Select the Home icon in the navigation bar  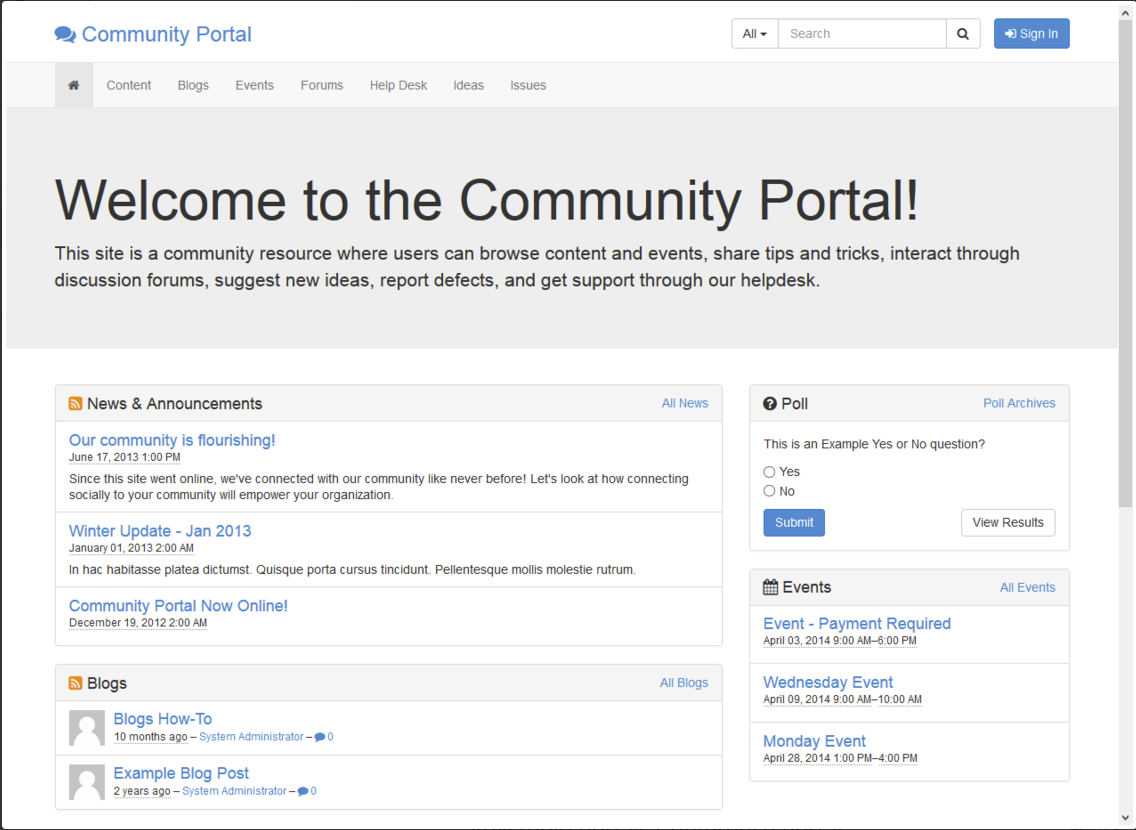click(73, 85)
